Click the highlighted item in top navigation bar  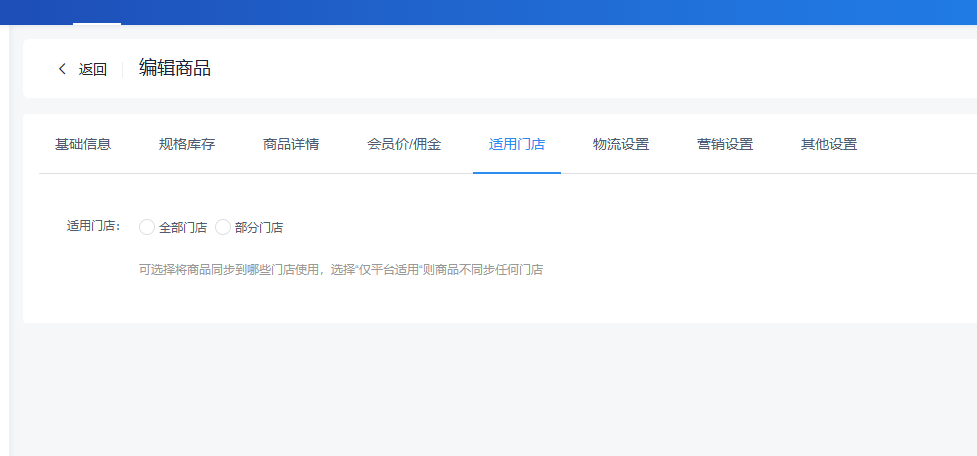97,12
